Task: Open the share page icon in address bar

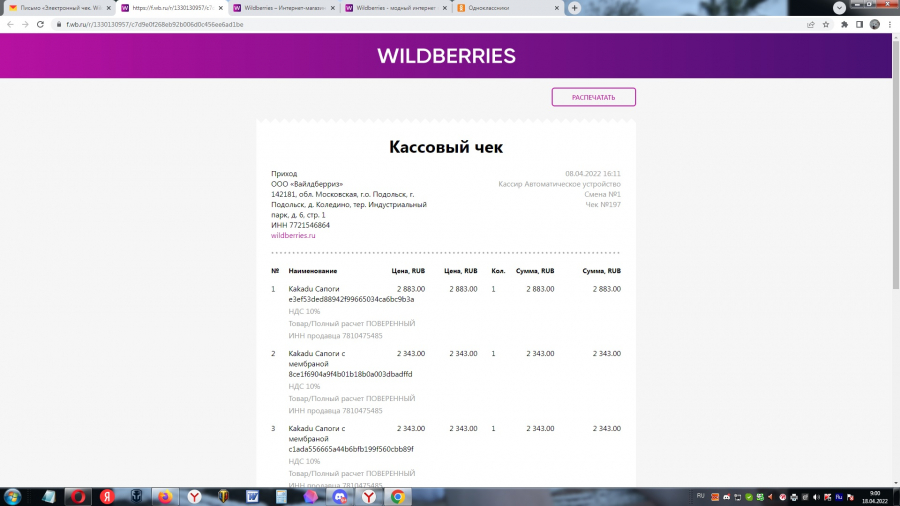Action: (x=810, y=25)
